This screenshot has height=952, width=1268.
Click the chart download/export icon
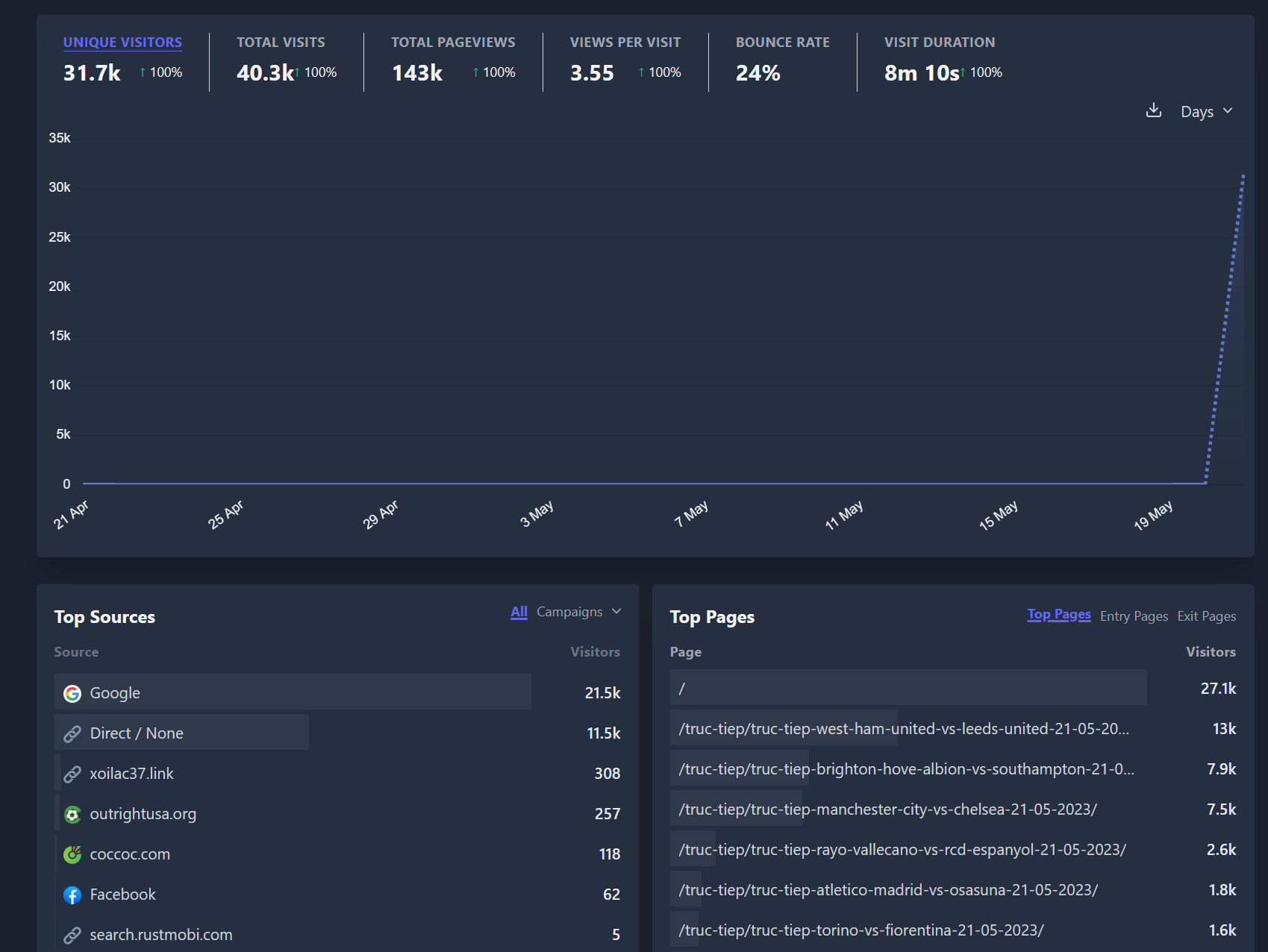(1154, 110)
